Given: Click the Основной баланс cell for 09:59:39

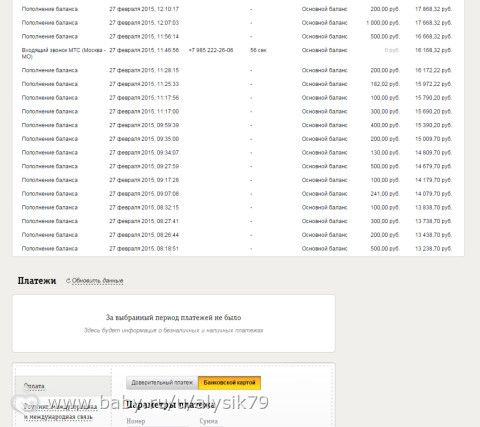Looking at the screenshot, I should pyautogui.click(x=324, y=125).
